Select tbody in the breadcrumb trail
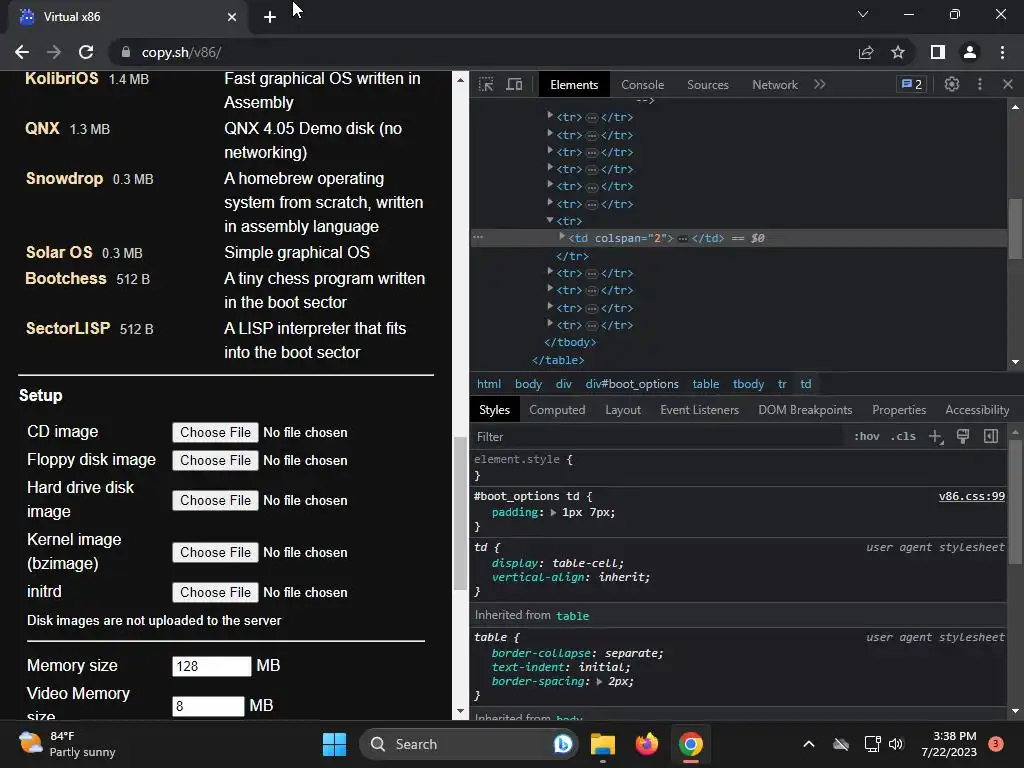Screen dimensions: 1024x768 coord(748,384)
